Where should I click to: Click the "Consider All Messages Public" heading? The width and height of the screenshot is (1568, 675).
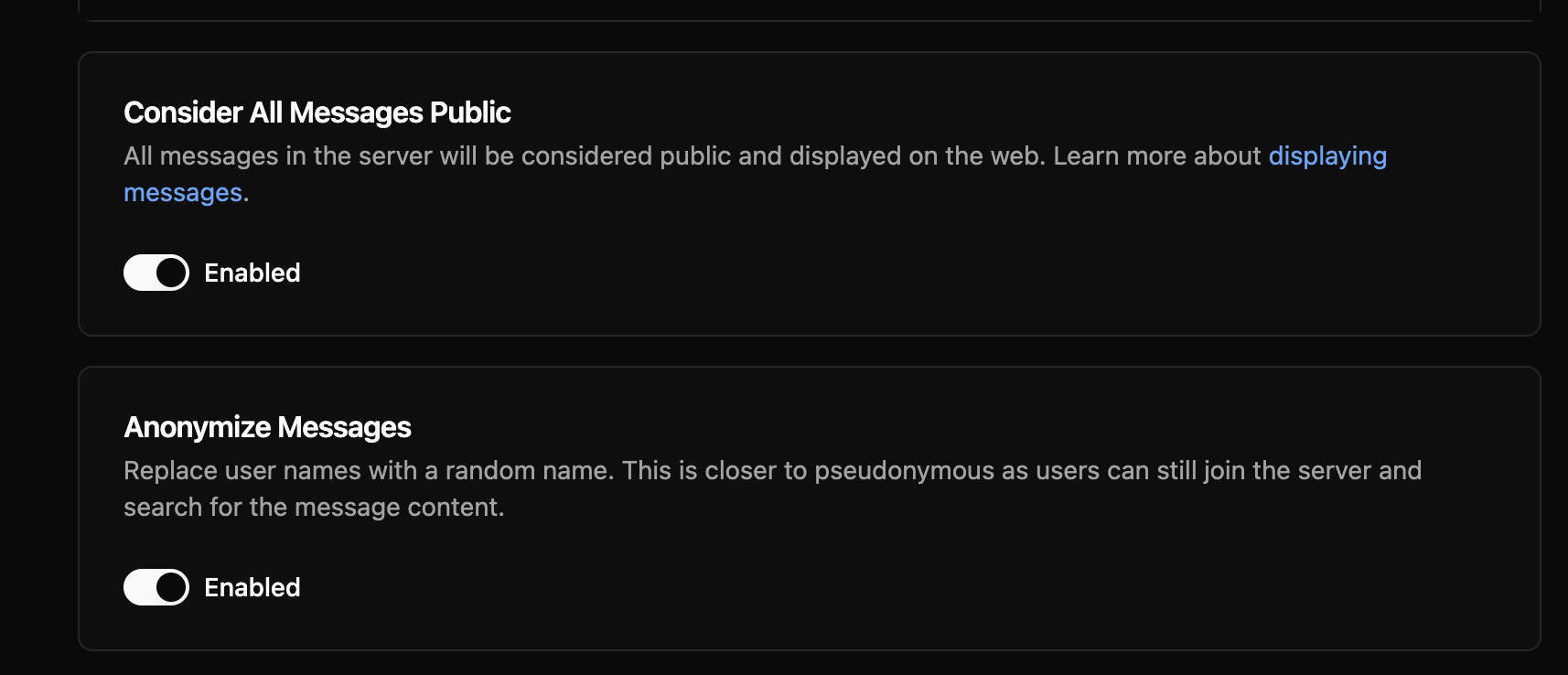coord(317,112)
